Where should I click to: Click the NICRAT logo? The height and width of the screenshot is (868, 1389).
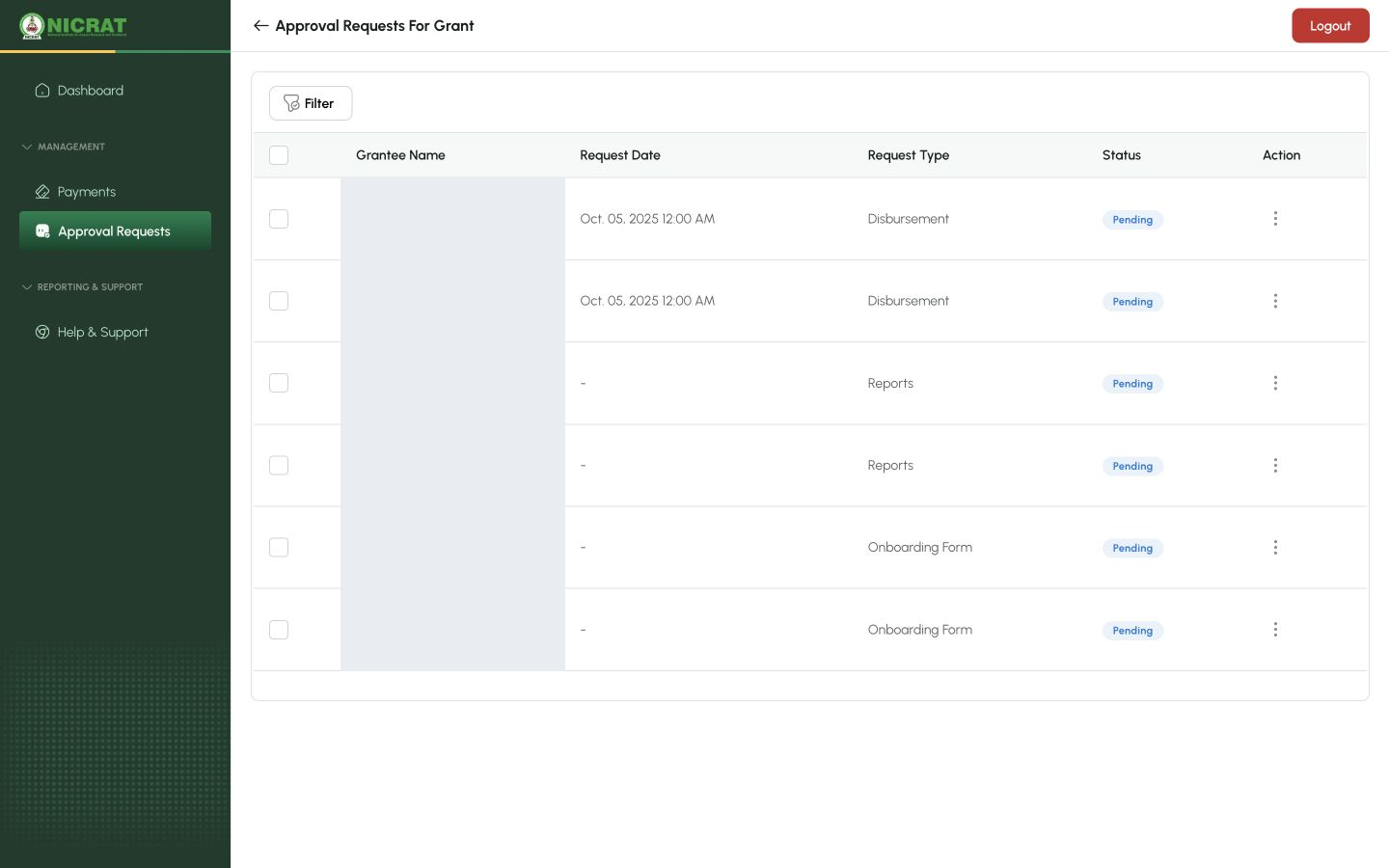coord(73,26)
